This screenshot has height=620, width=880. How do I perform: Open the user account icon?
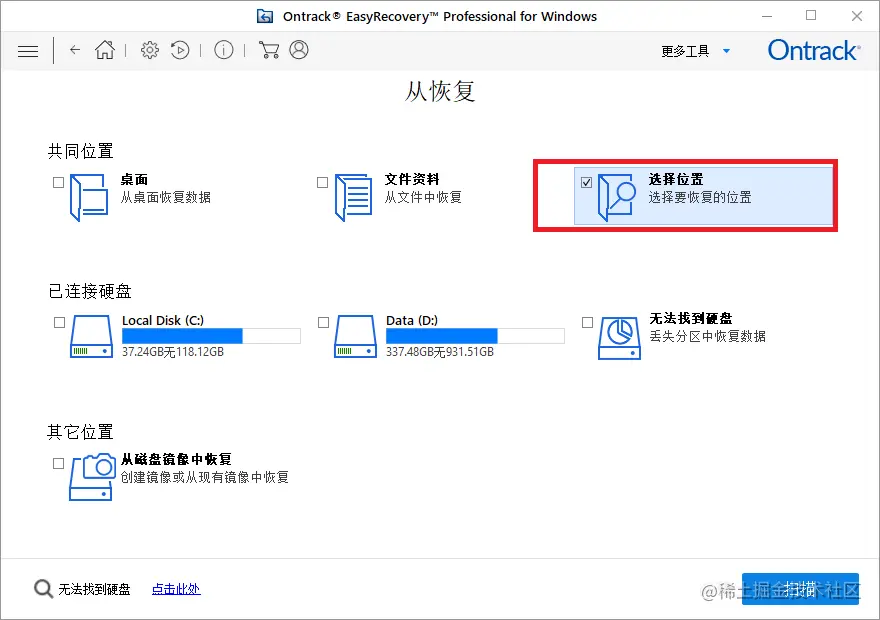[299, 50]
